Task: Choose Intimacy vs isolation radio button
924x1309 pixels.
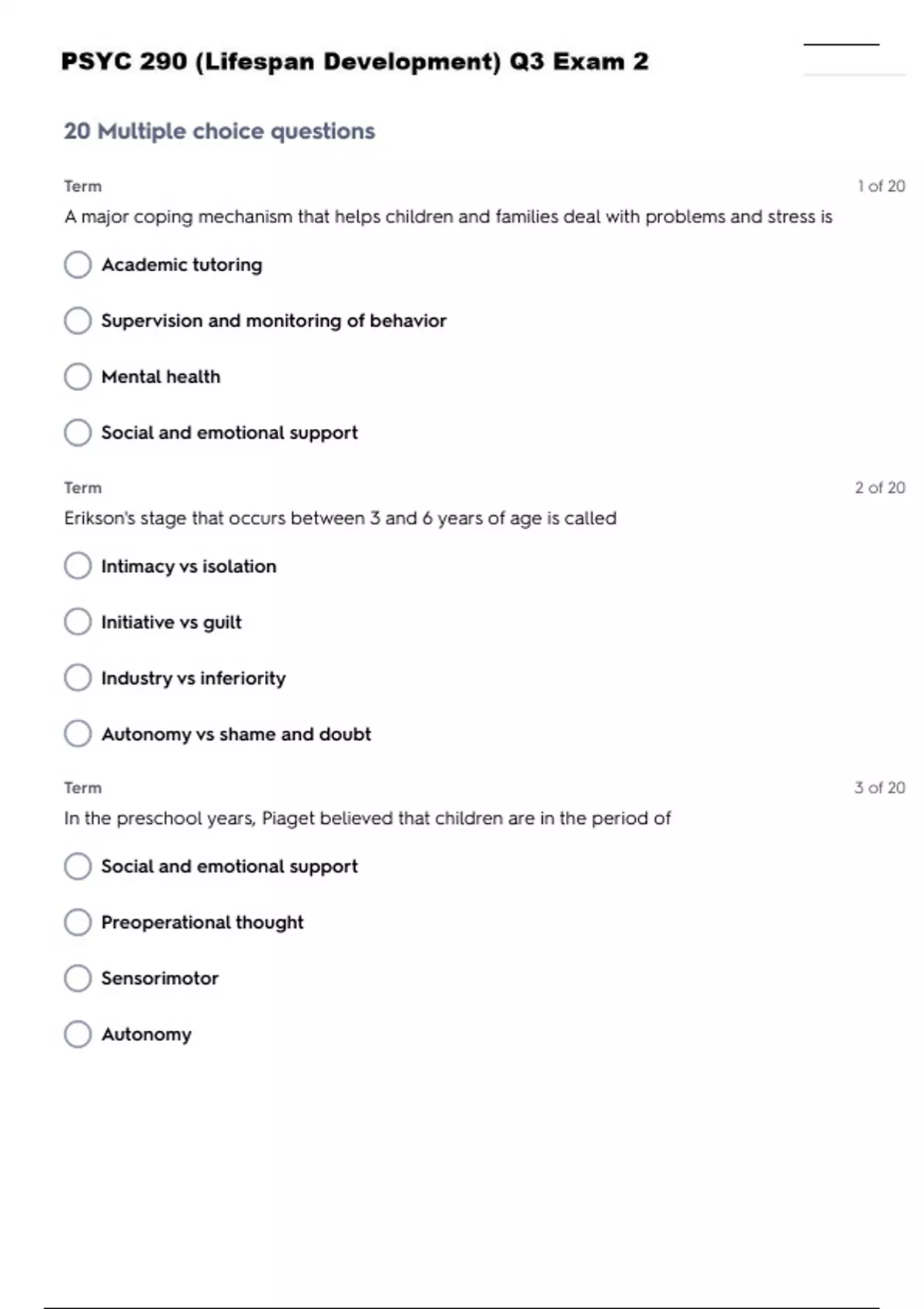Action: 78,566
